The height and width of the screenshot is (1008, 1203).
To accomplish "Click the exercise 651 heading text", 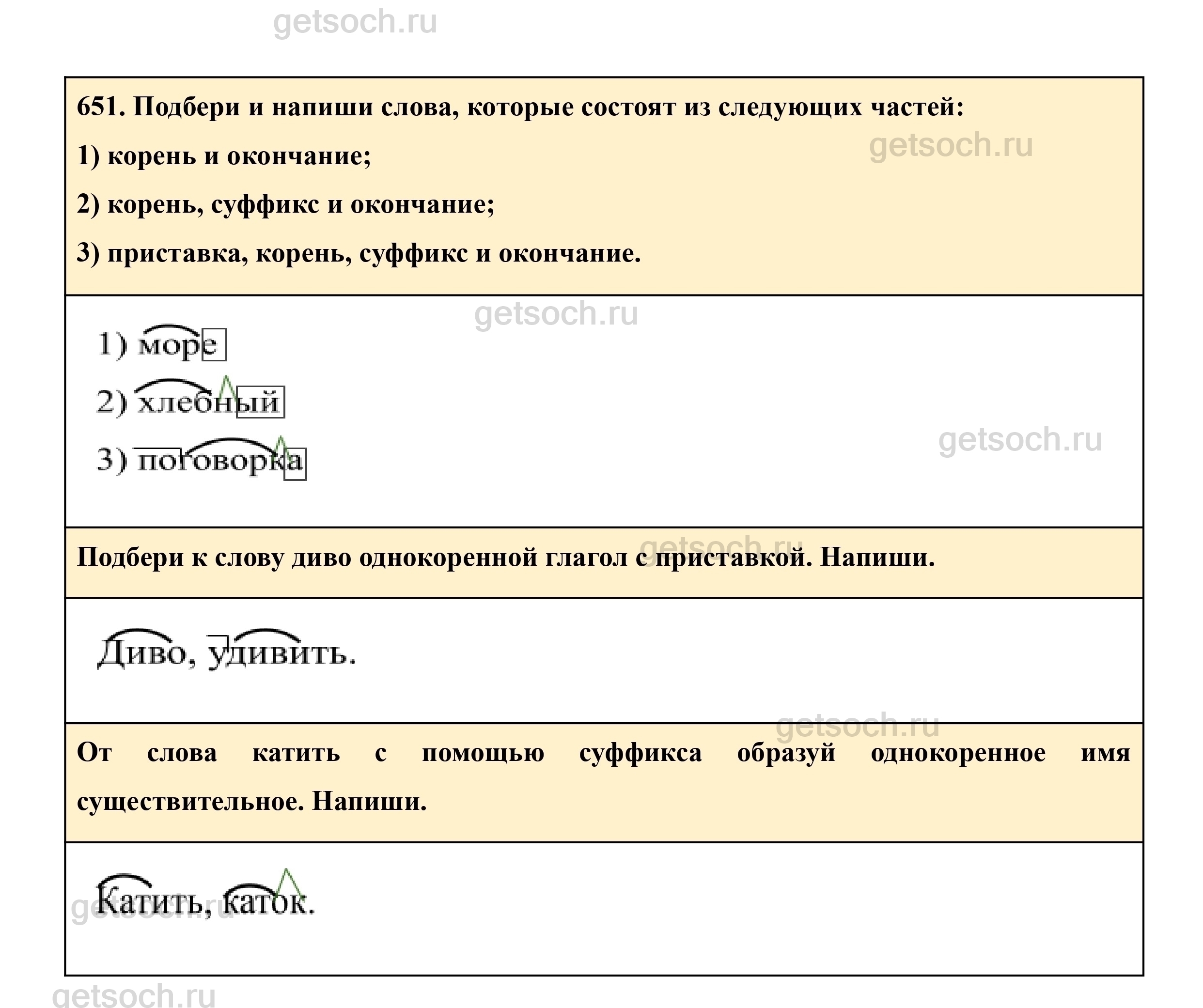I will click(520, 107).
